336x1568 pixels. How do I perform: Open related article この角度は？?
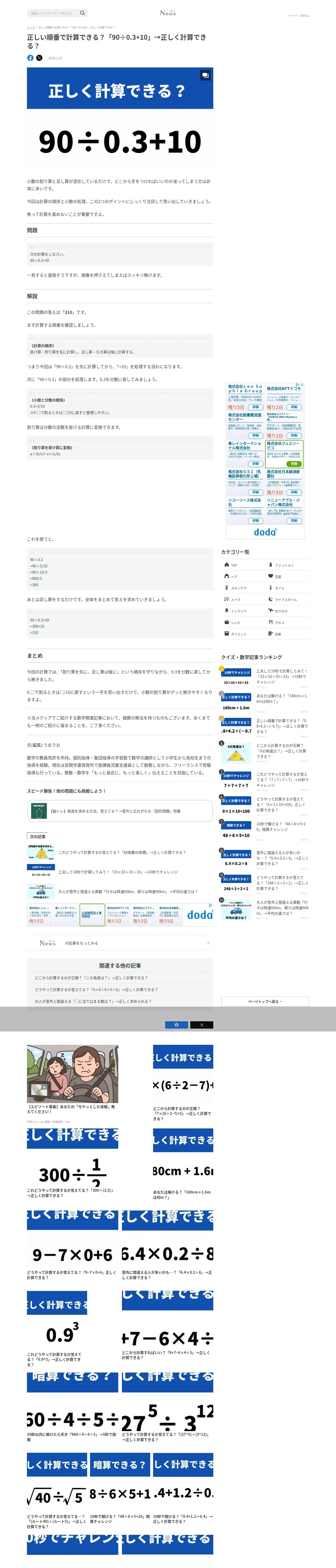tap(92, 978)
